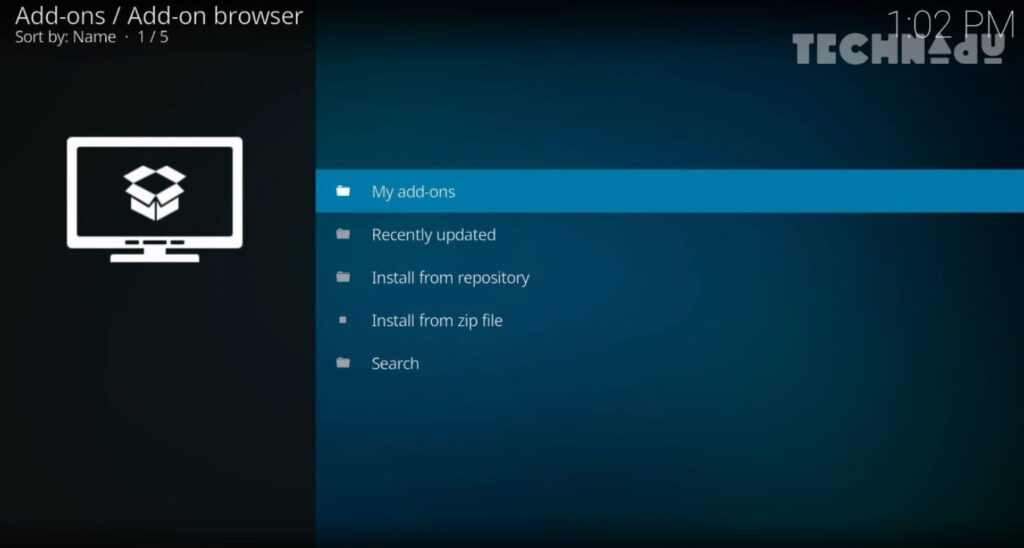1024x548 pixels.
Task: Click the folder icon next to Search
Action: 343,363
